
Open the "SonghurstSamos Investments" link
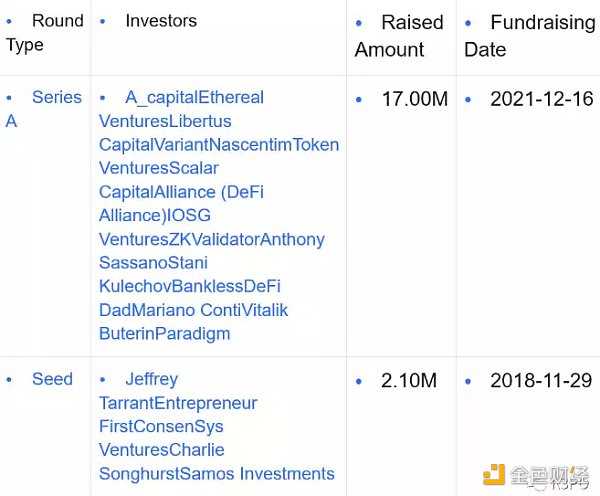click(217, 474)
